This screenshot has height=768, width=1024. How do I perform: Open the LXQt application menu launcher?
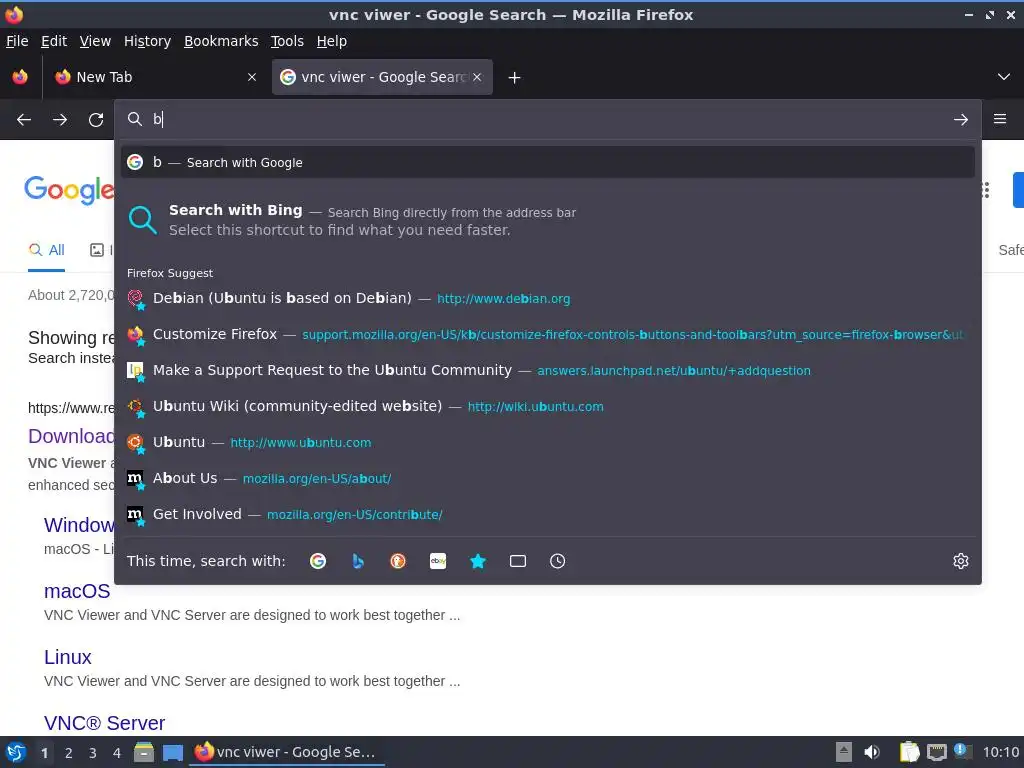point(16,752)
